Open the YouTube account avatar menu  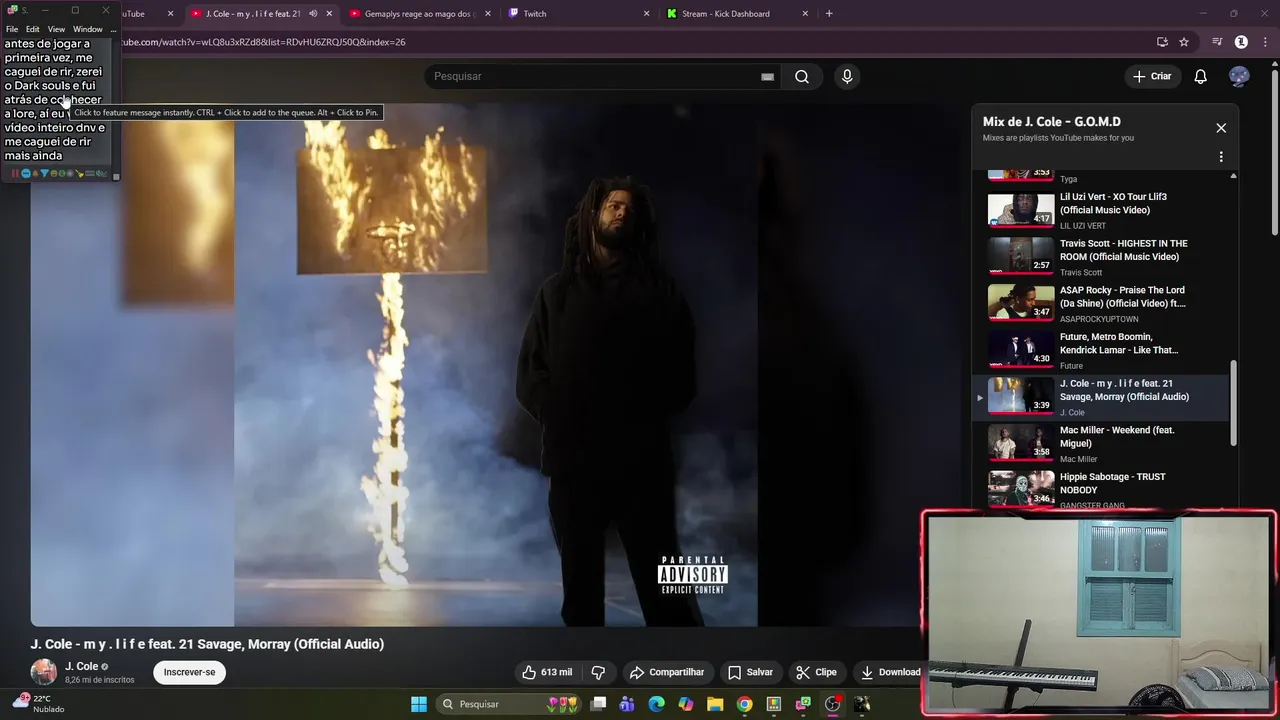click(x=1239, y=77)
